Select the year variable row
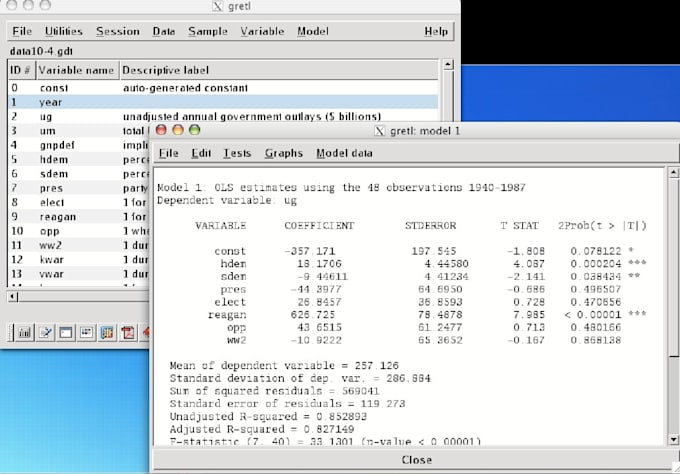The height and width of the screenshot is (474, 680). 50,102
